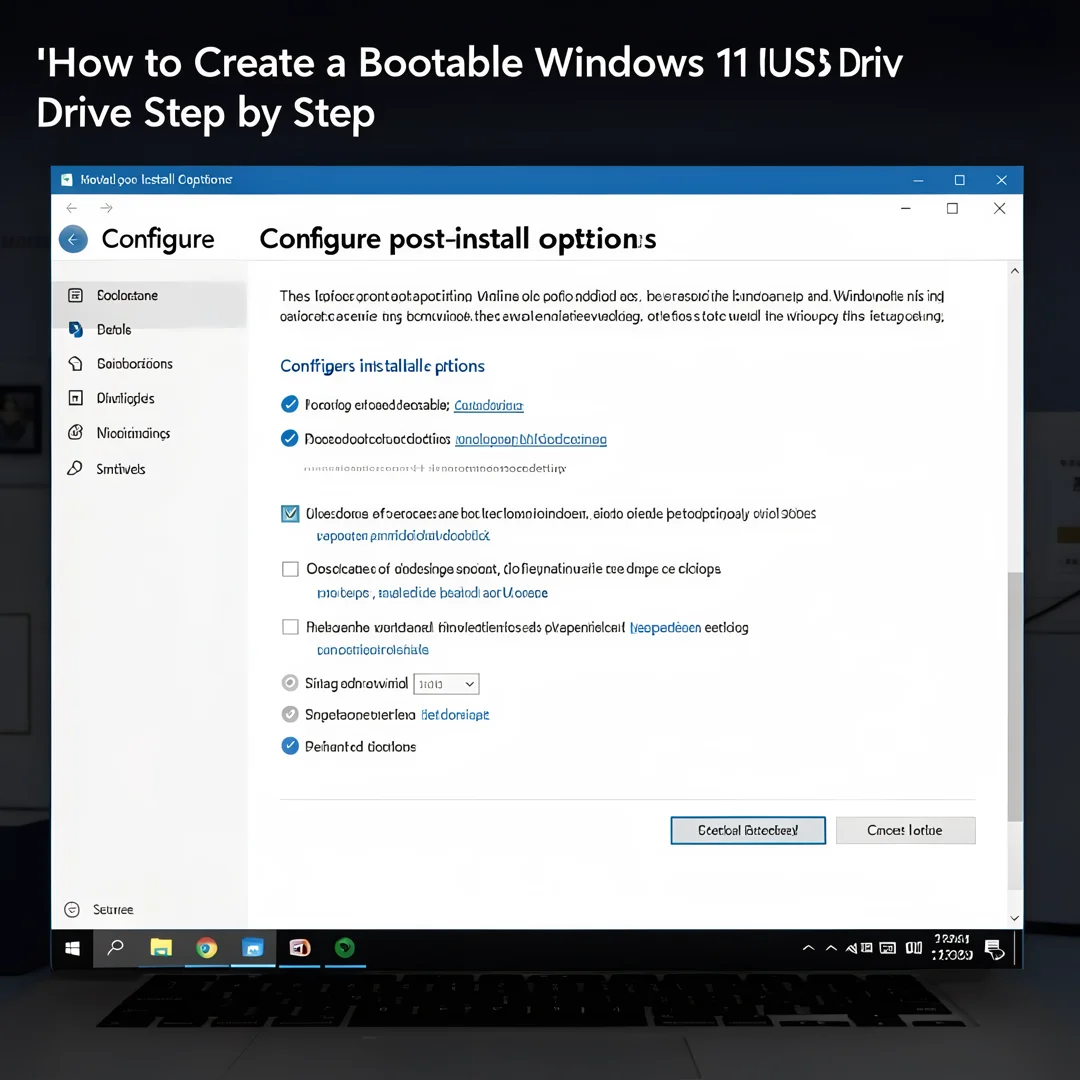Open the blue window app on taskbar
The width and height of the screenshot is (1080, 1080).
tap(253, 948)
